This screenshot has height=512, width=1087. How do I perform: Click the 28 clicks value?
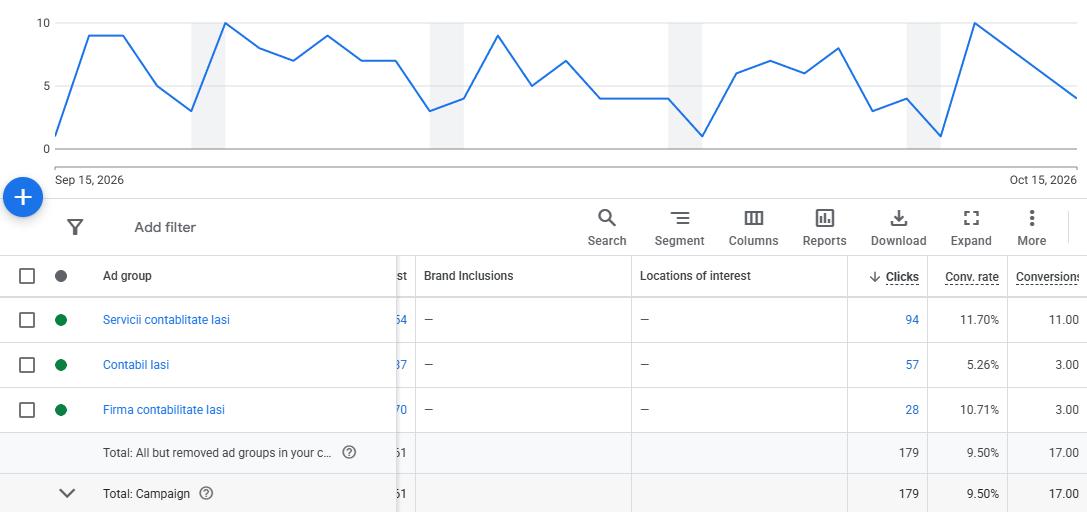(x=912, y=409)
